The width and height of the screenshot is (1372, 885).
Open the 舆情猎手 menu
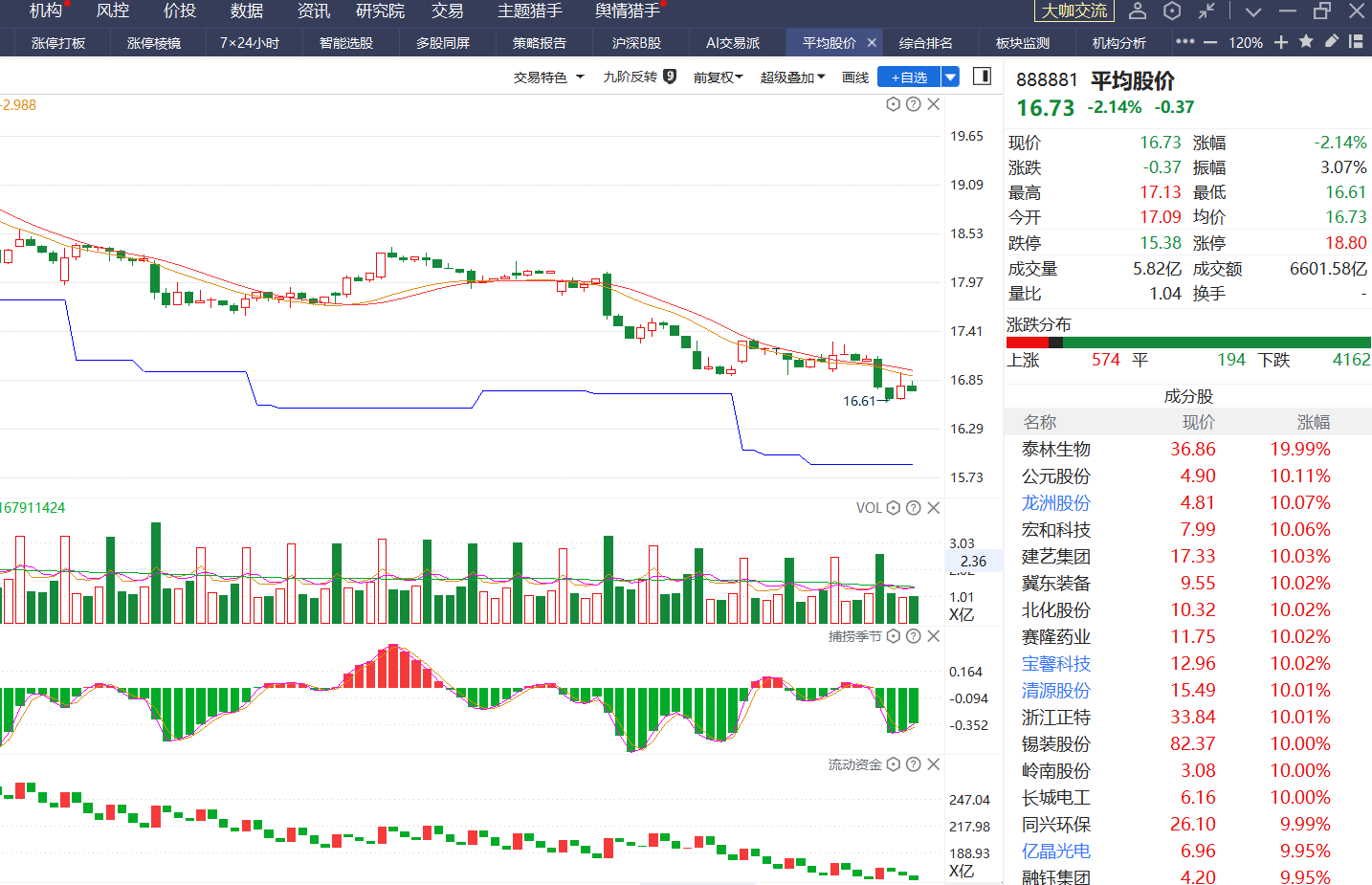point(628,11)
